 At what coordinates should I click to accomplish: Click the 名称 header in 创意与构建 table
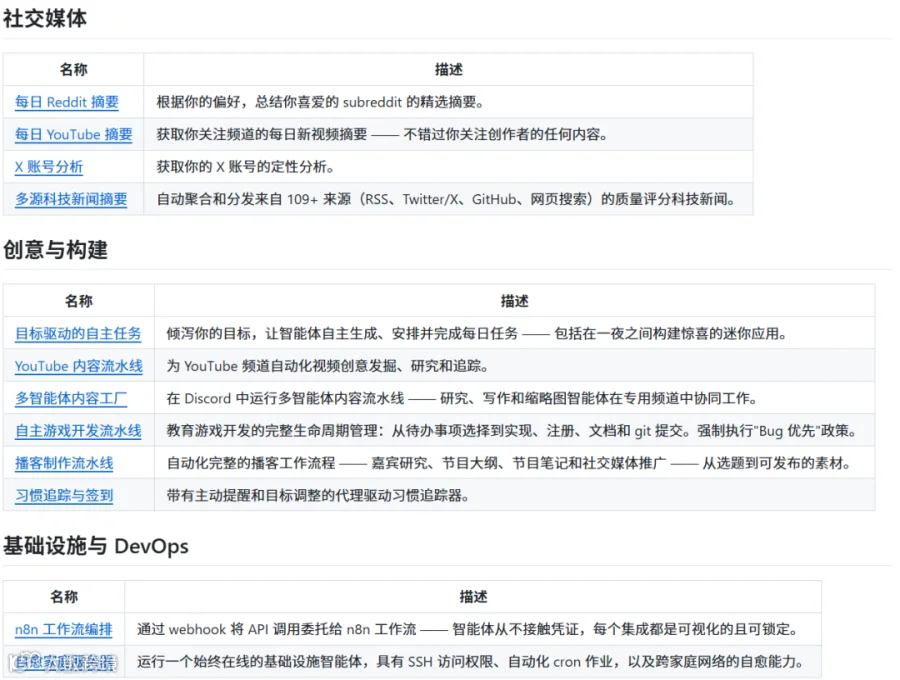79,301
